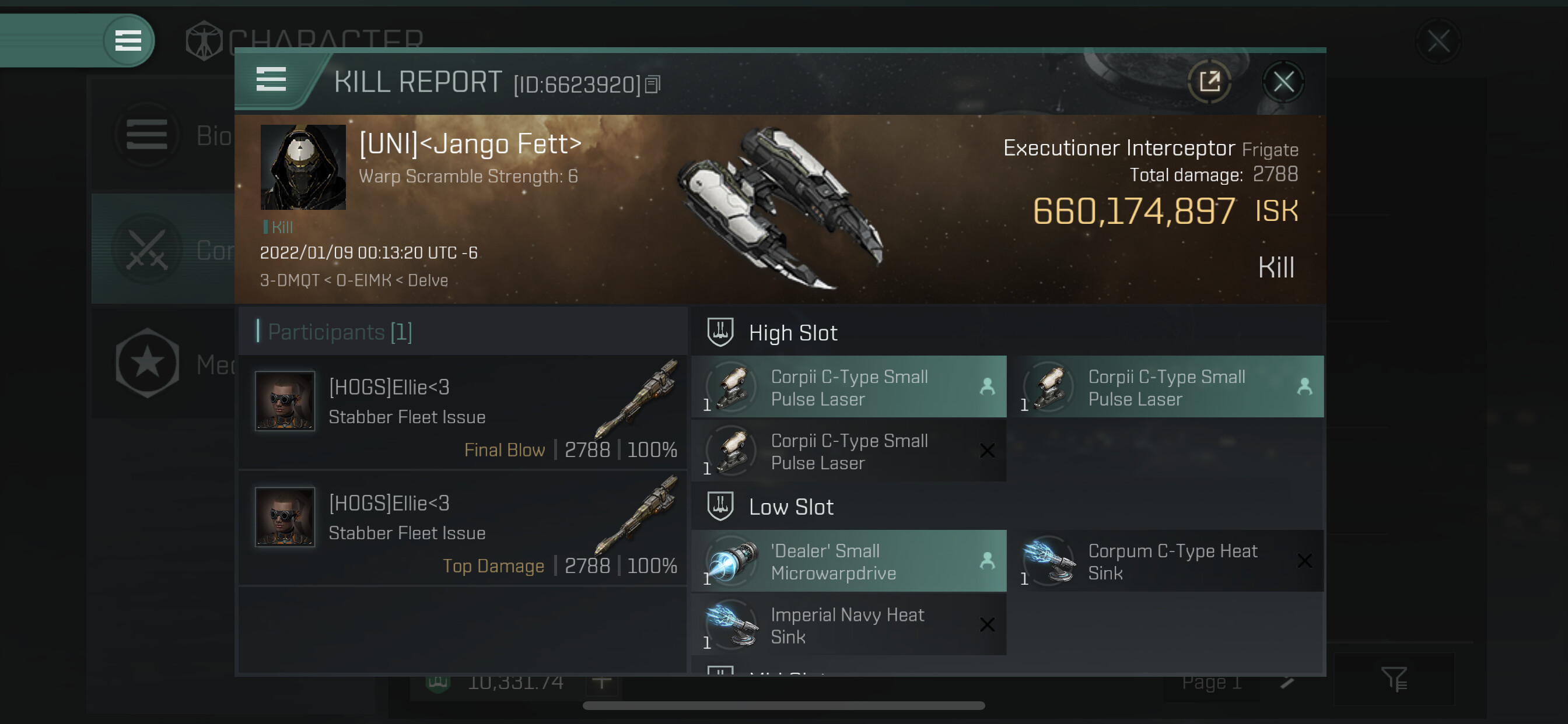Open the Kill Report hamburger menu

tap(271, 80)
